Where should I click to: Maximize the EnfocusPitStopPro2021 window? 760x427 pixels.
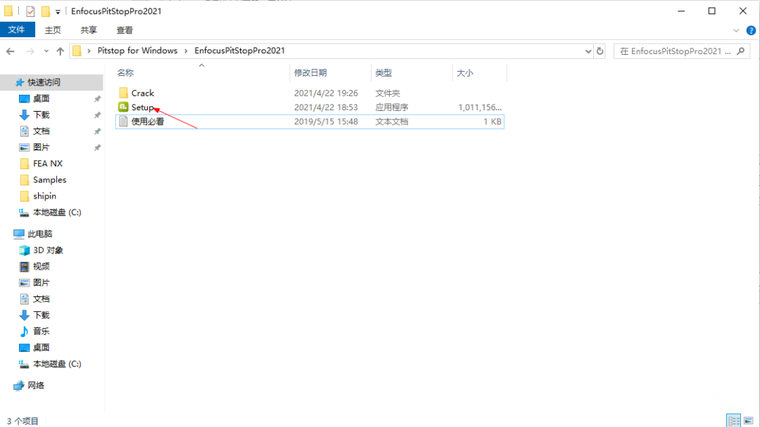(x=712, y=11)
